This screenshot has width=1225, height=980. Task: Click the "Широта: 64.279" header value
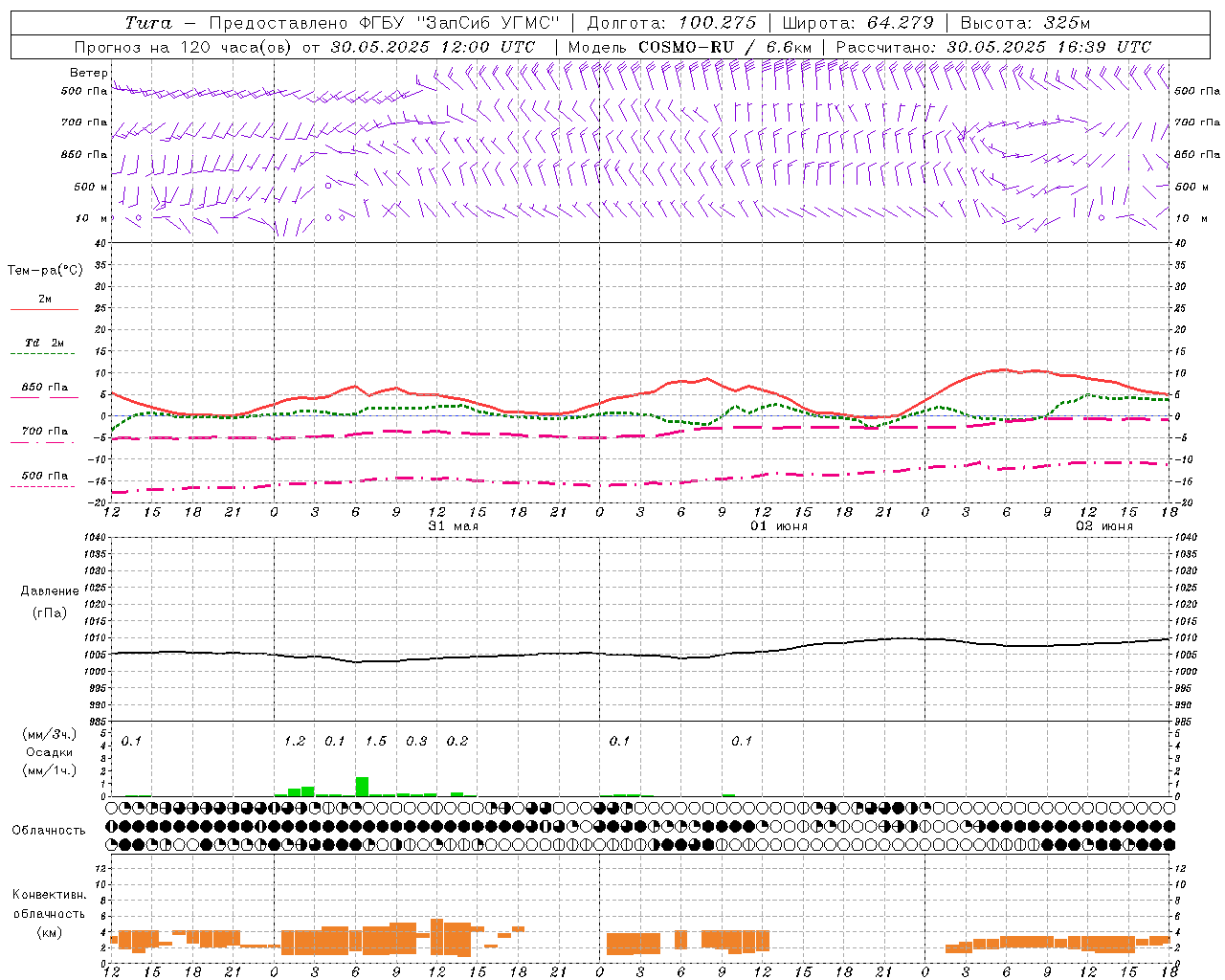tap(857, 23)
